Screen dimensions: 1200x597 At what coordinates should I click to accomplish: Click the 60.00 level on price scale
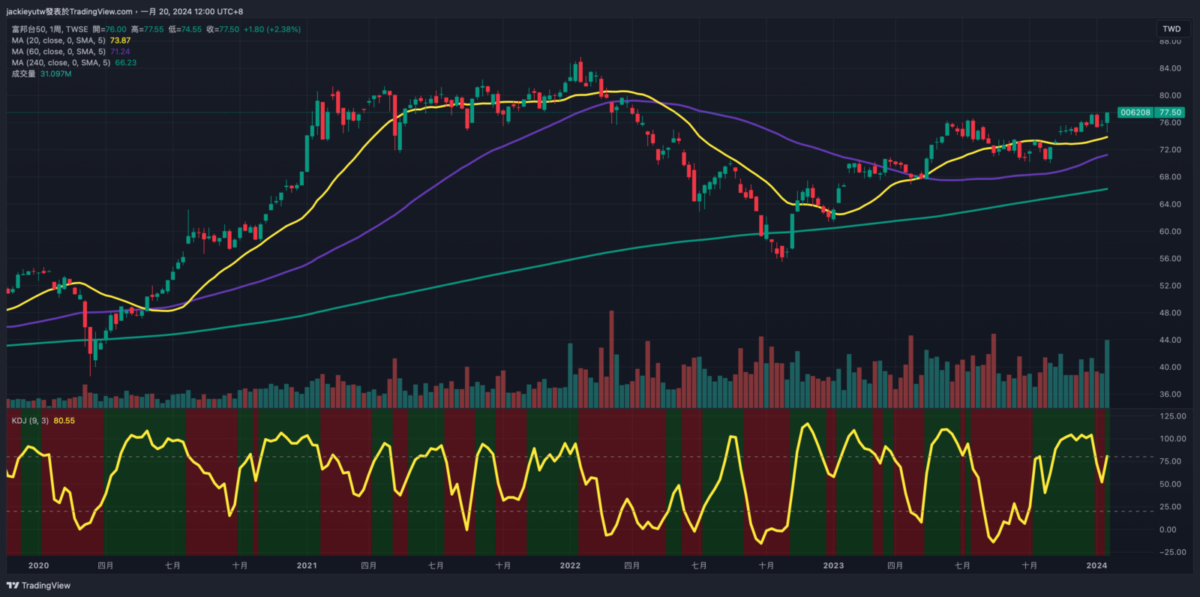[x=1169, y=231]
